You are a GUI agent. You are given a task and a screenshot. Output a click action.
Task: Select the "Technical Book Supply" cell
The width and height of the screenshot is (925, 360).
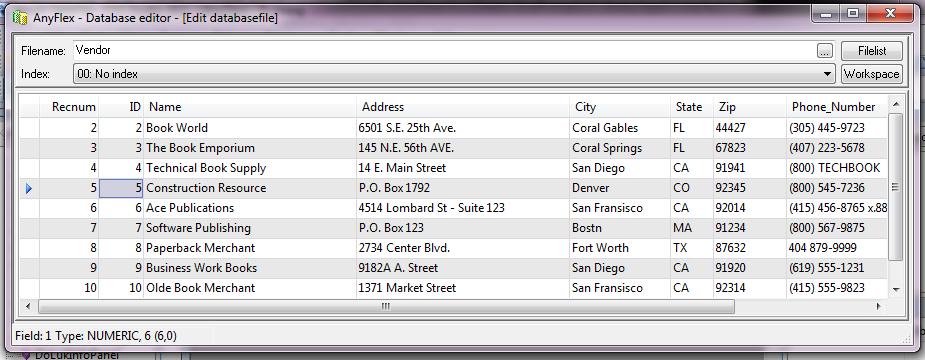[250, 168]
